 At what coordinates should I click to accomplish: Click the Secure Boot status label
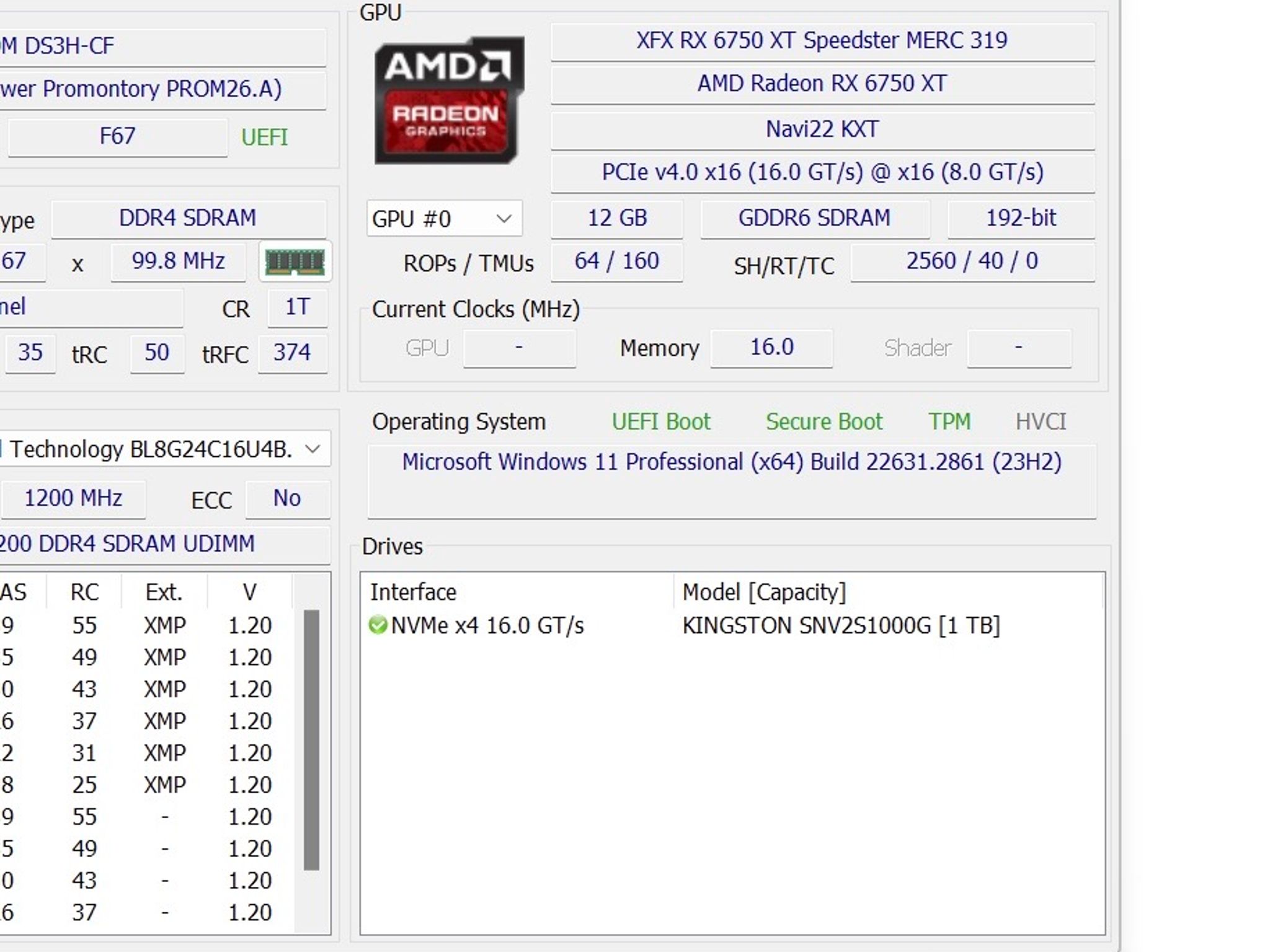pyautogui.click(x=824, y=422)
